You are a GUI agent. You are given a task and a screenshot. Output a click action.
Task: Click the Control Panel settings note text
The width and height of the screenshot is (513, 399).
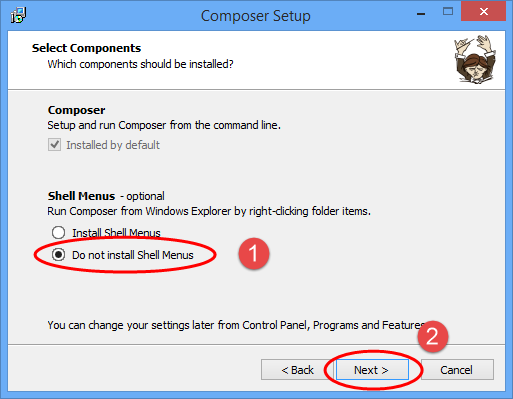(x=236, y=325)
